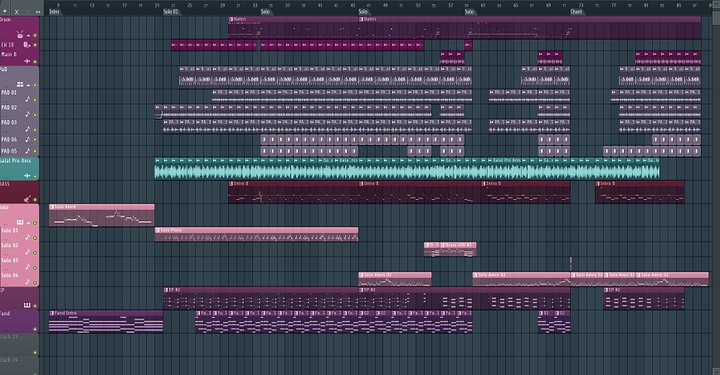
Task: Click the note icon on PAD 02 track
Action: point(28,114)
